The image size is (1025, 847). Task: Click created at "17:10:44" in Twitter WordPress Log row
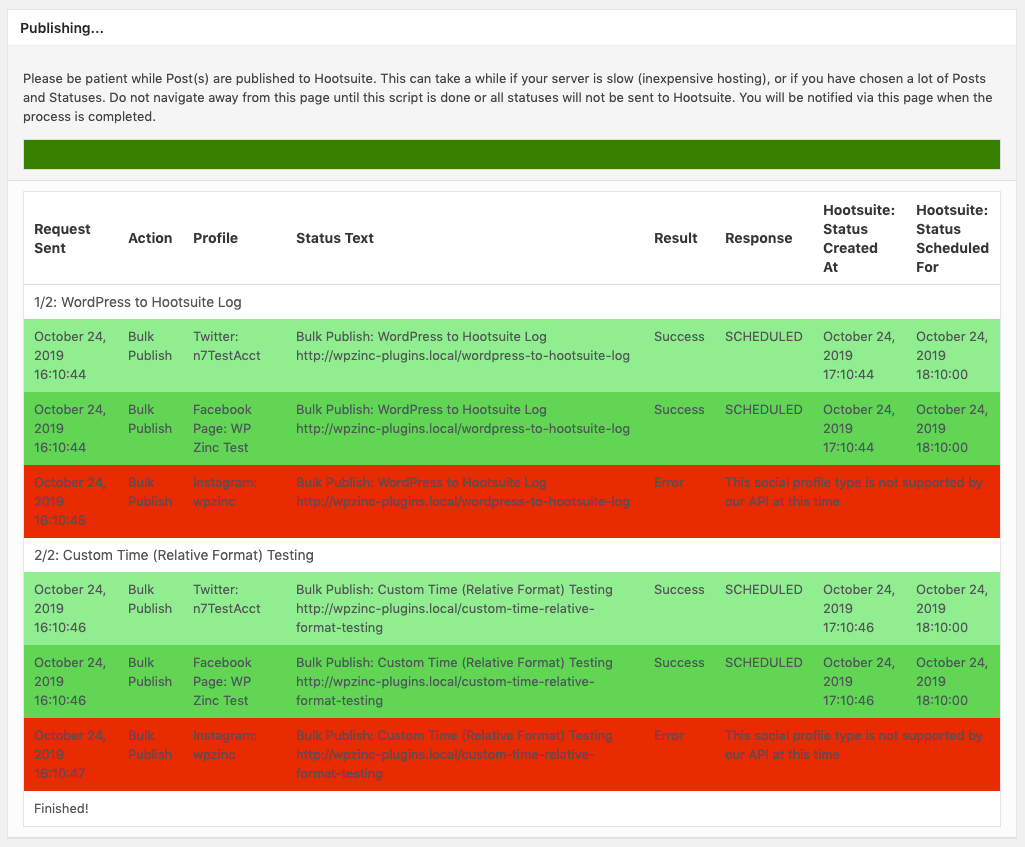[x=849, y=374]
